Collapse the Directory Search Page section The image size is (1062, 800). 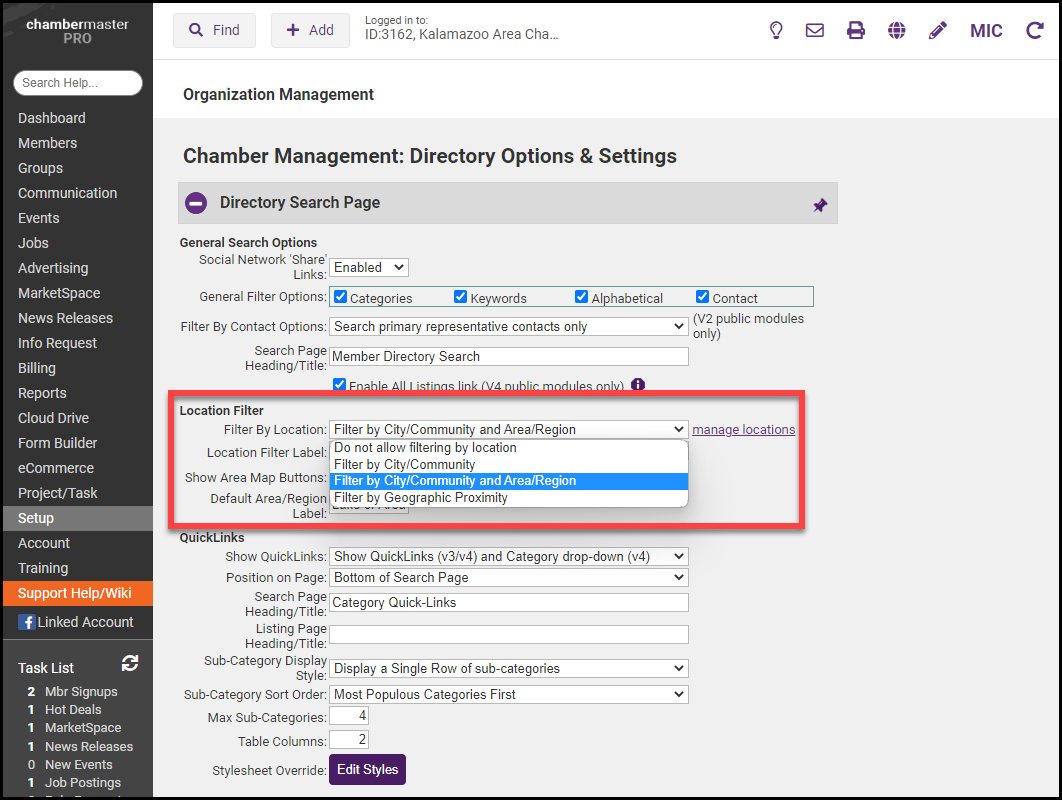pyautogui.click(x=196, y=203)
